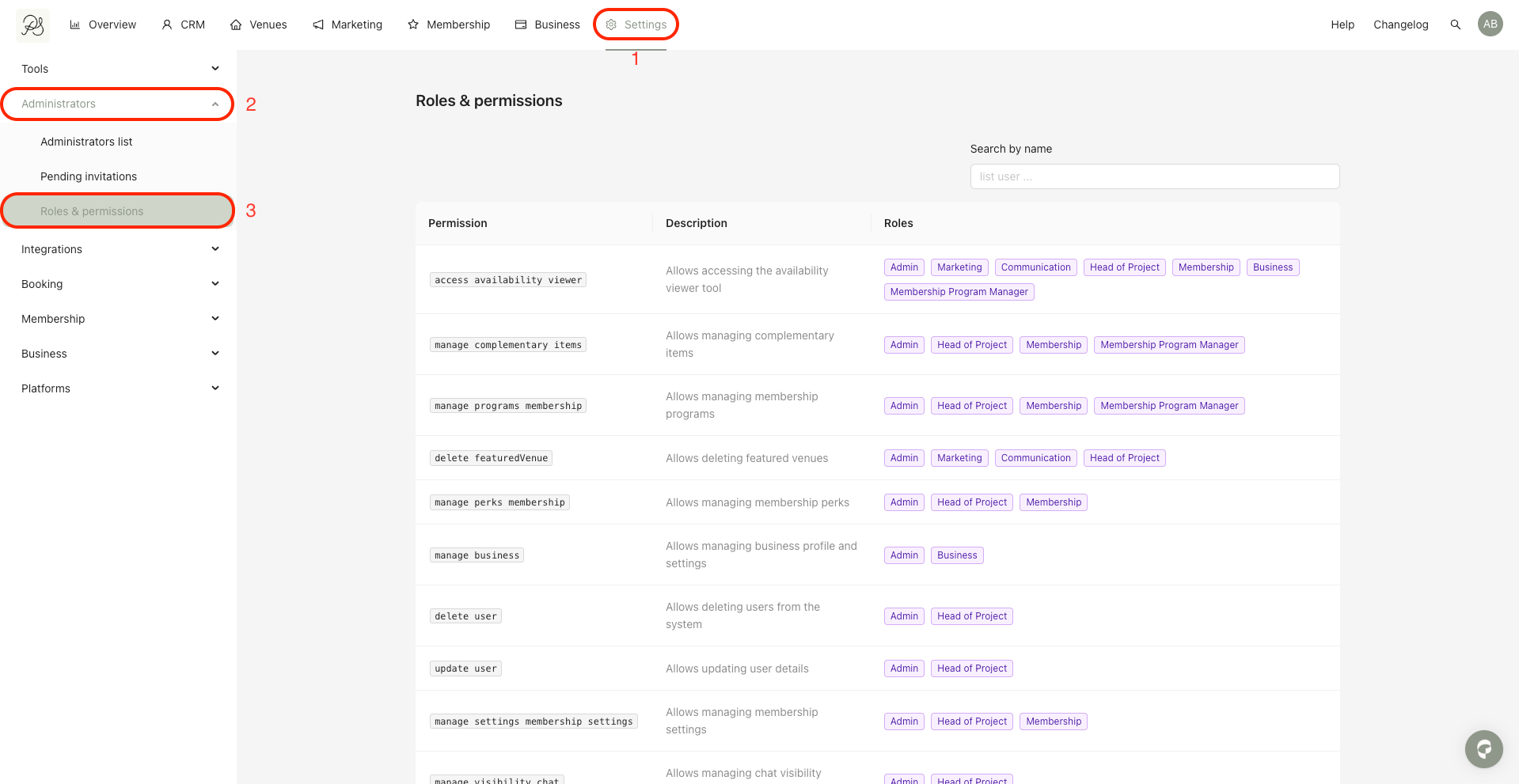1519x784 pixels.
Task: Open the search magnifier icon
Action: pyautogui.click(x=1455, y=25)
